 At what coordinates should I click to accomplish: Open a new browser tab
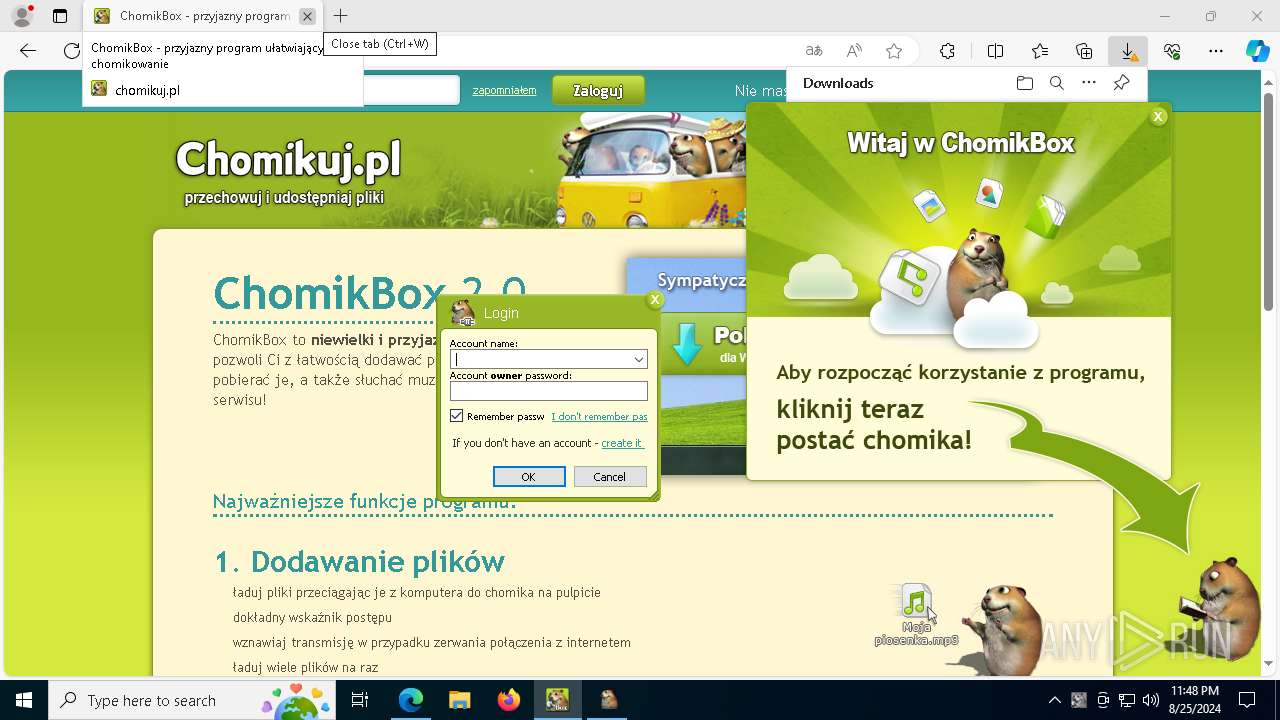(340, 16)
